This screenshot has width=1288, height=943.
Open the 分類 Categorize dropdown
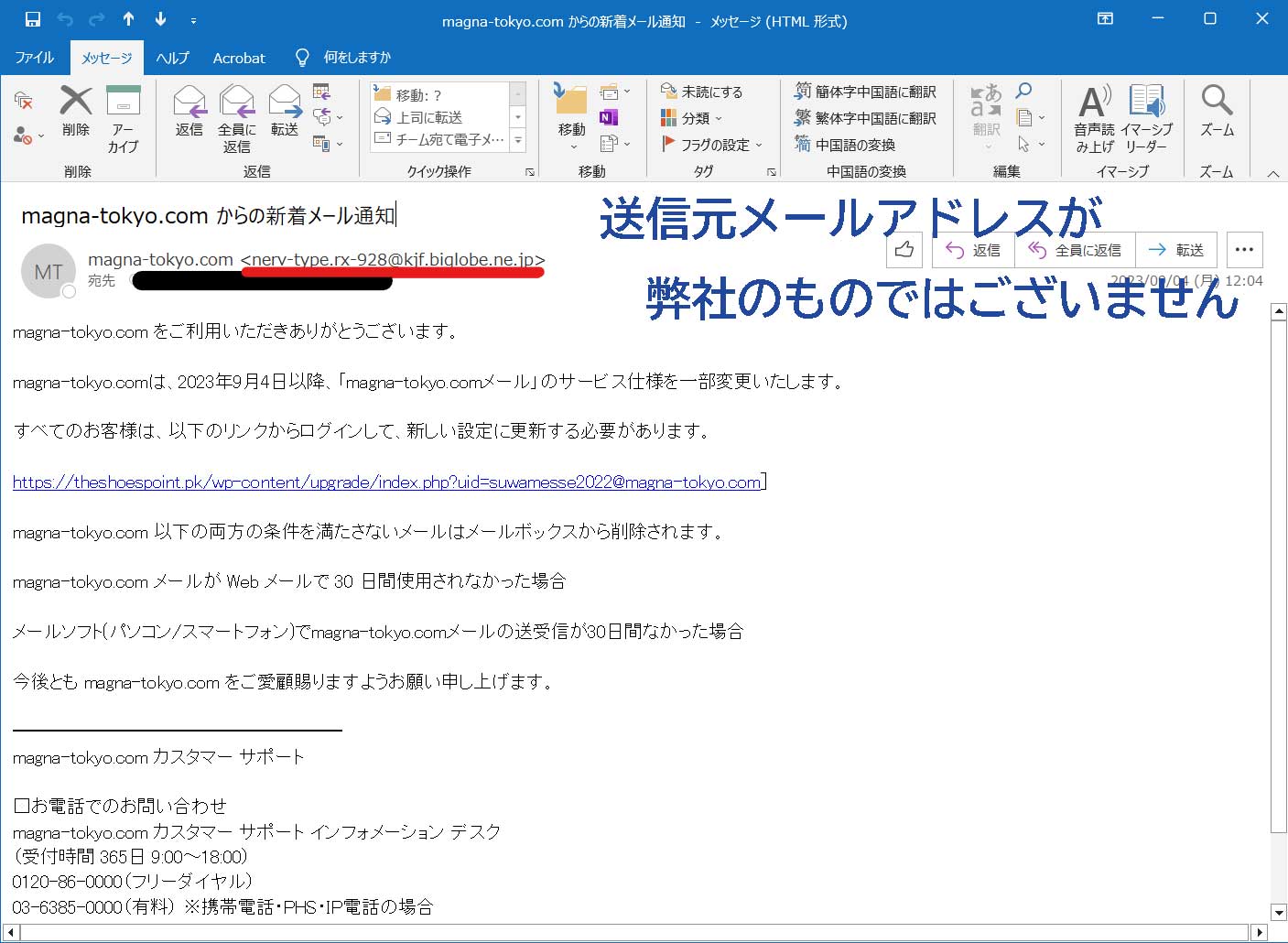click(691, 118)
